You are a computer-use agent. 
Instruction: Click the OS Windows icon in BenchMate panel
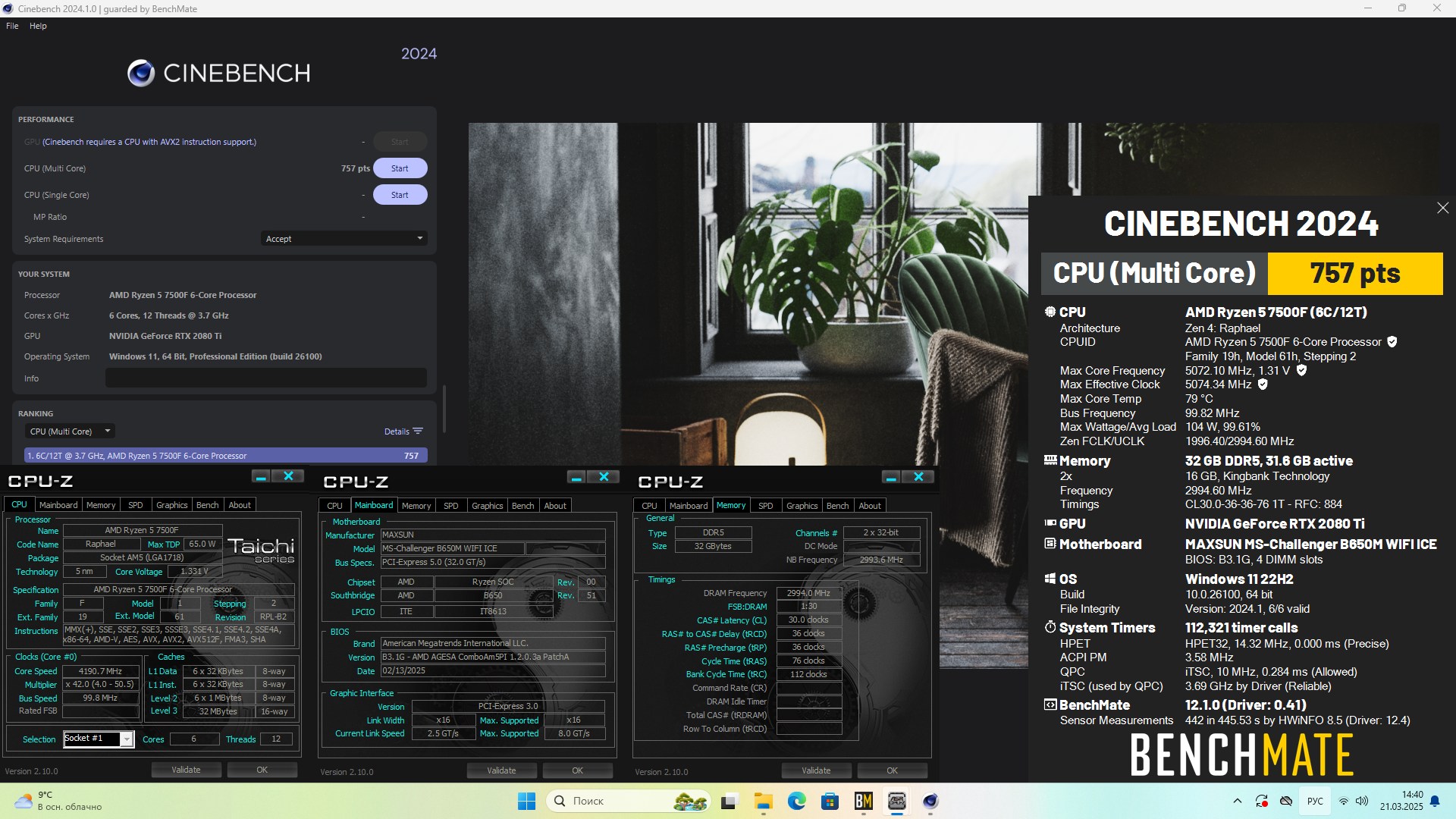pos(1050,579)
